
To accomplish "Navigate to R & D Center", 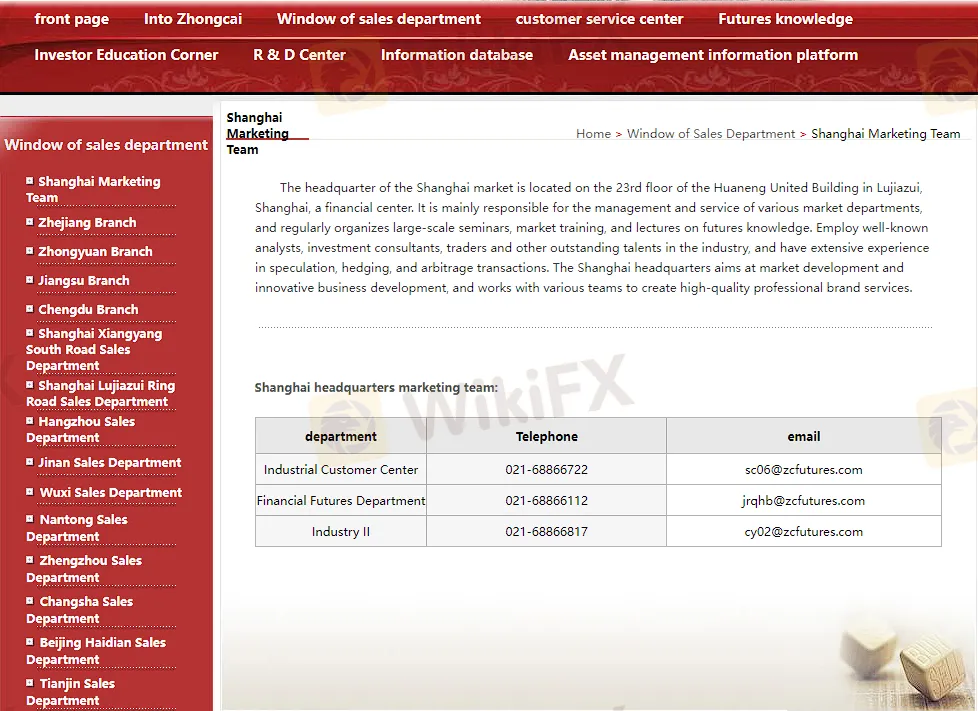I will point(299,55).
